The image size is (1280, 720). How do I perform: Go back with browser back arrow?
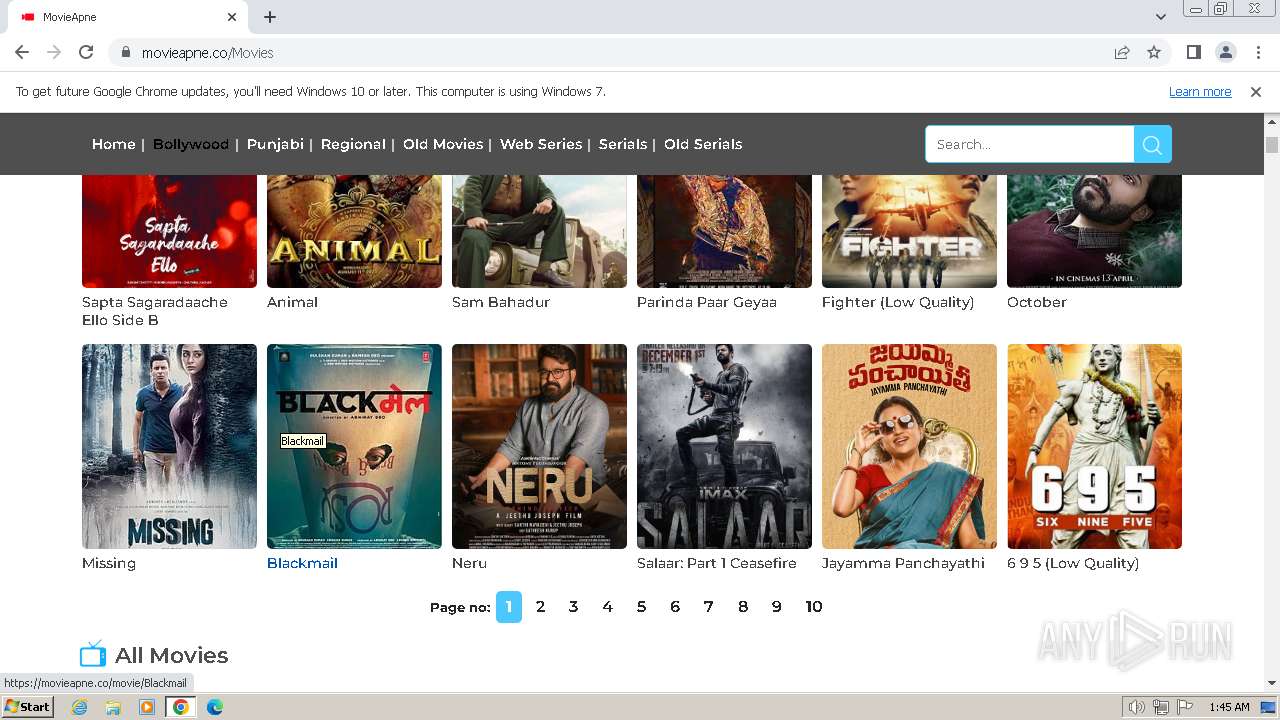(22, 52)
